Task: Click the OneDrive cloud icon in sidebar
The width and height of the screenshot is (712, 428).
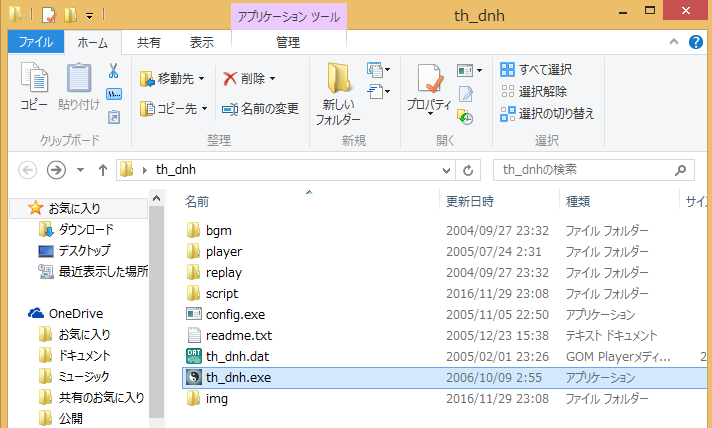Action: [x=36, y=313]
